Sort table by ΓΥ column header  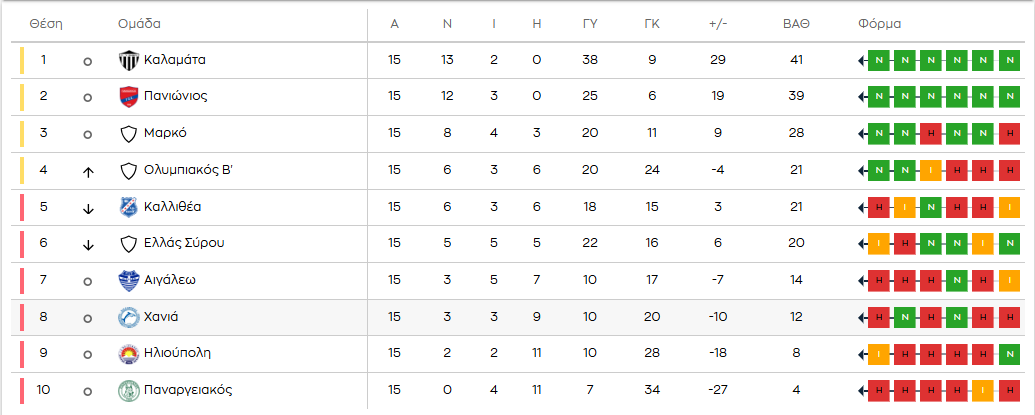tap(590, 24)
